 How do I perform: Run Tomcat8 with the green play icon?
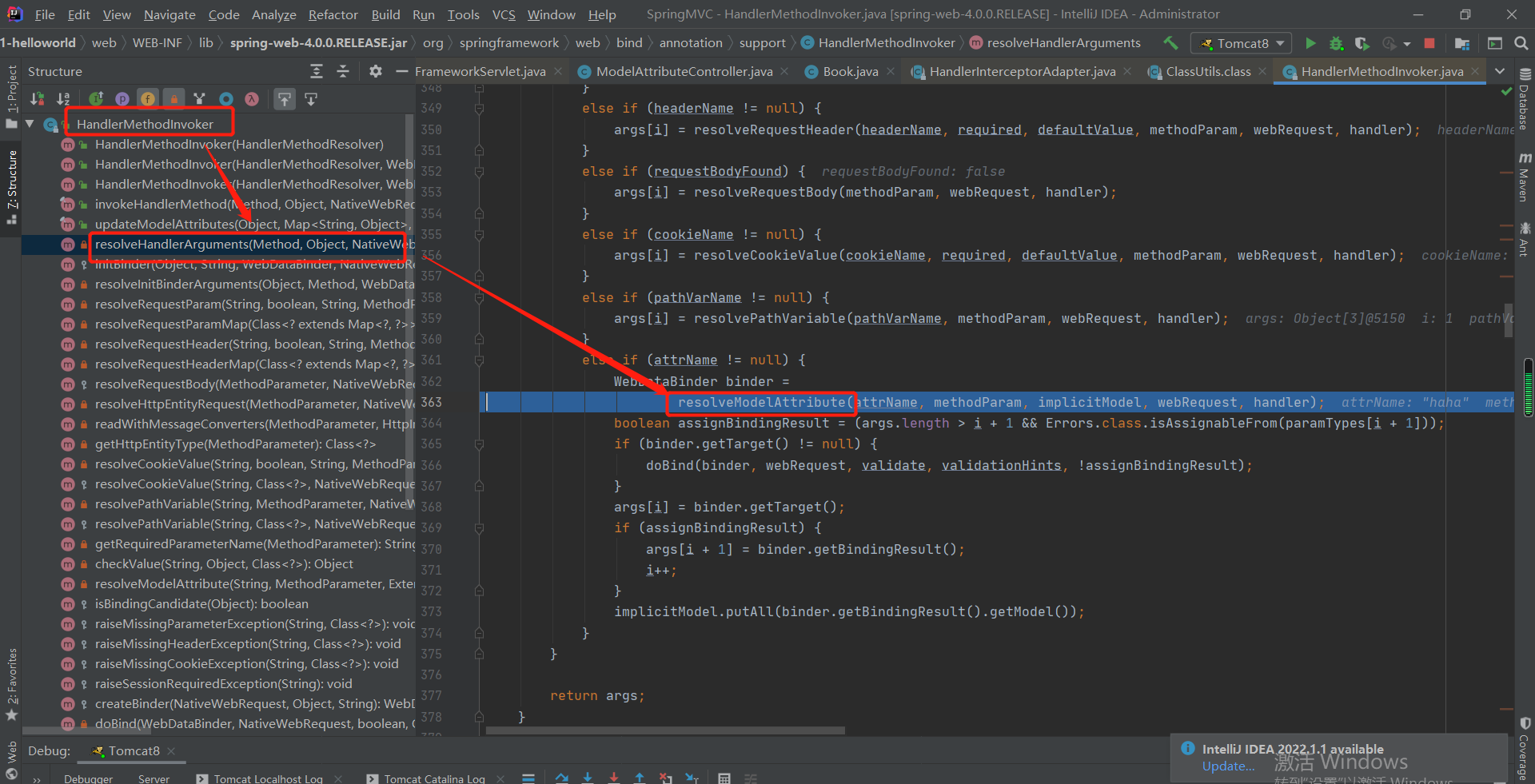coord(1310,43)
